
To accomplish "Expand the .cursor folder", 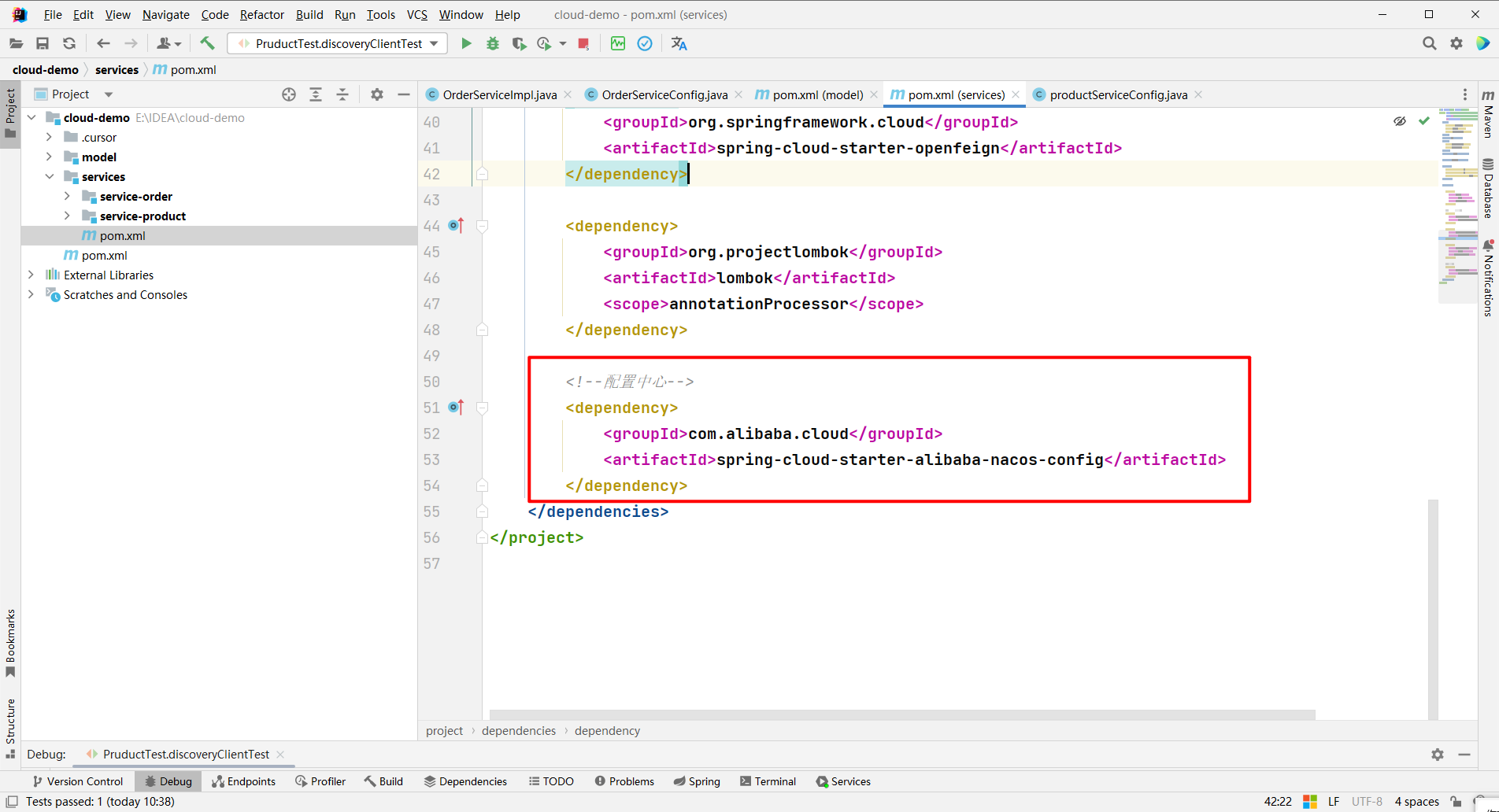I will pos(49,138).
